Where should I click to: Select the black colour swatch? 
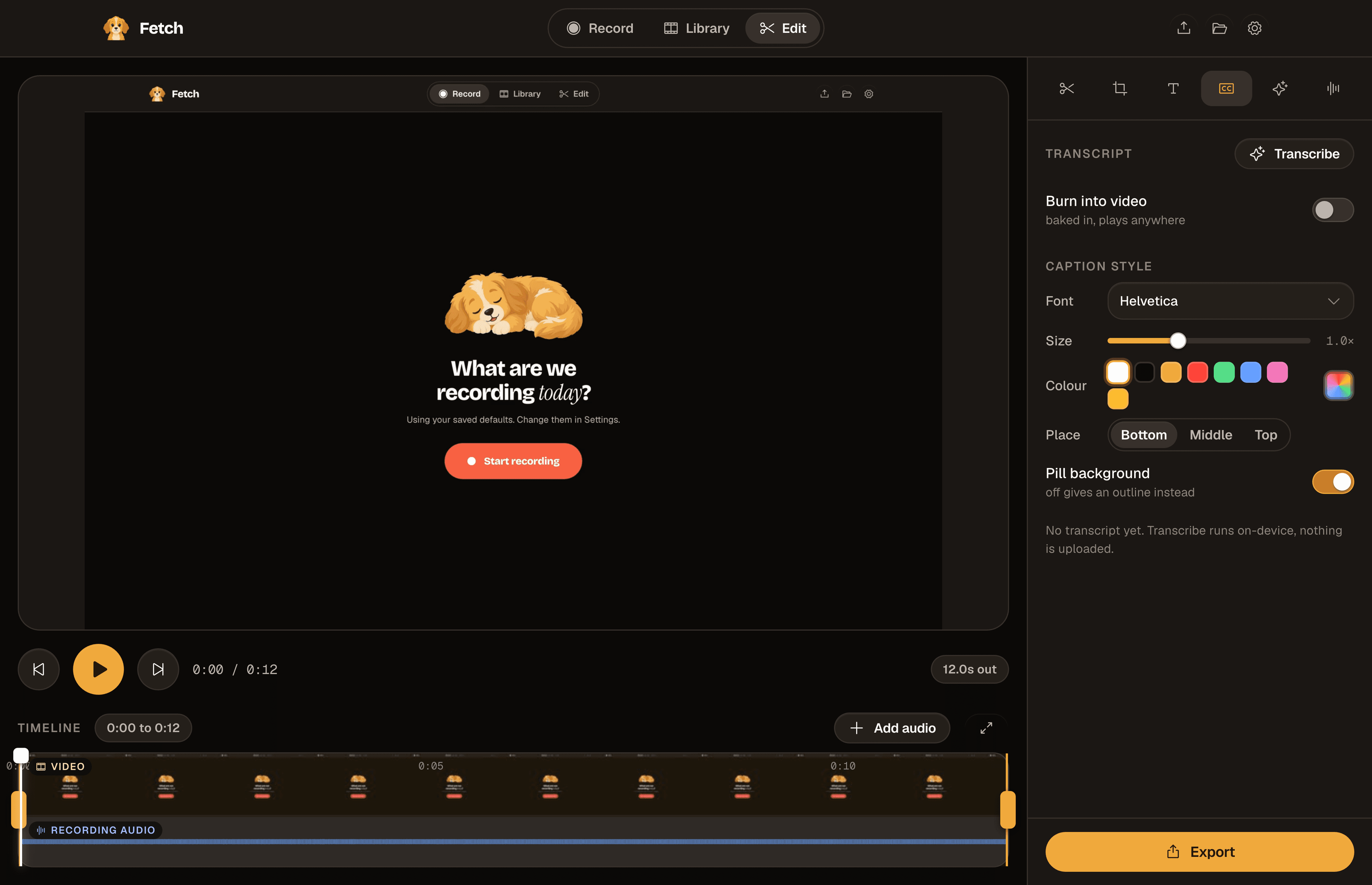1144,372
